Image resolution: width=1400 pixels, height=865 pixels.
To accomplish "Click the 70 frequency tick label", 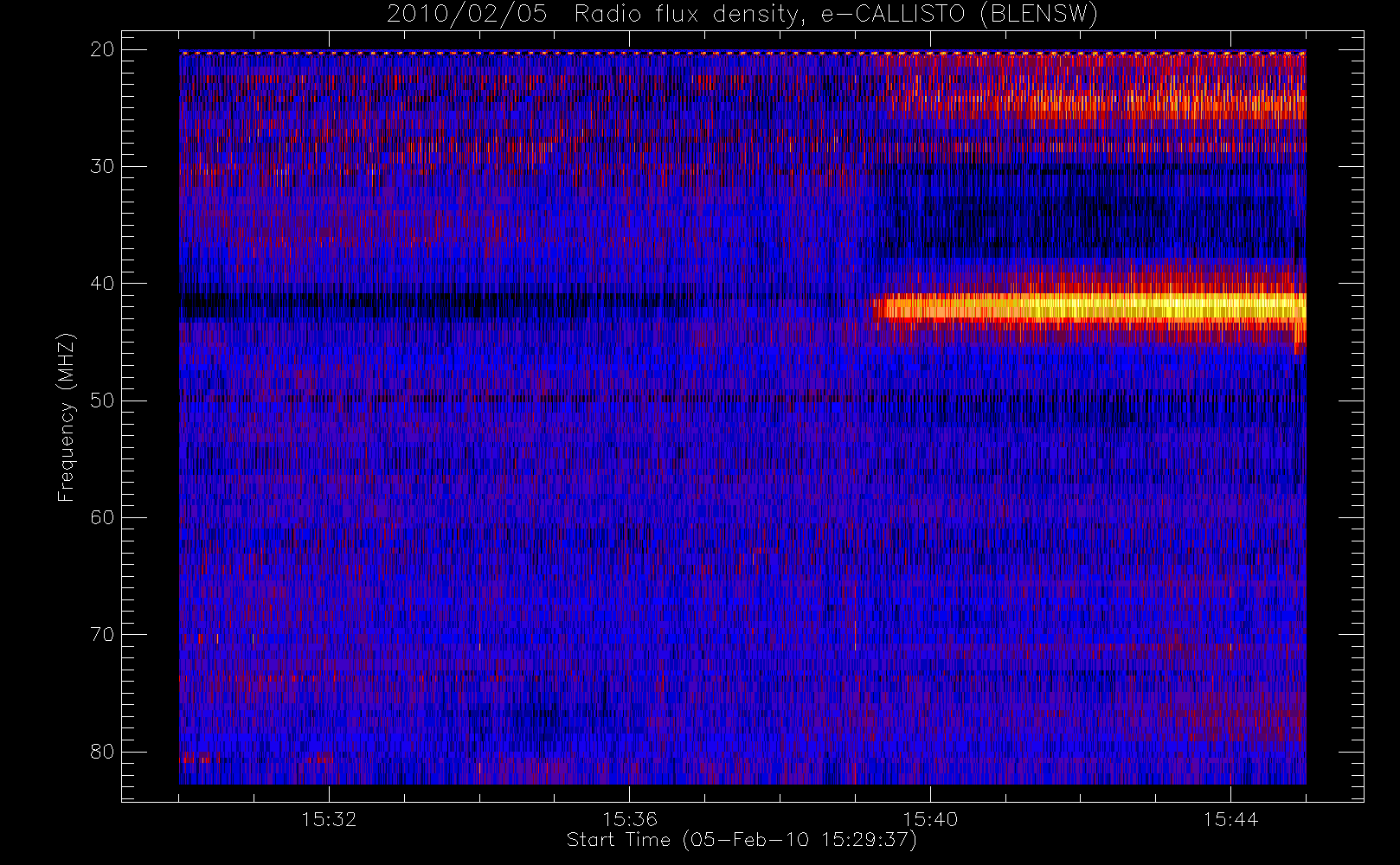I will pyautogui.click(x=102, y=634).
